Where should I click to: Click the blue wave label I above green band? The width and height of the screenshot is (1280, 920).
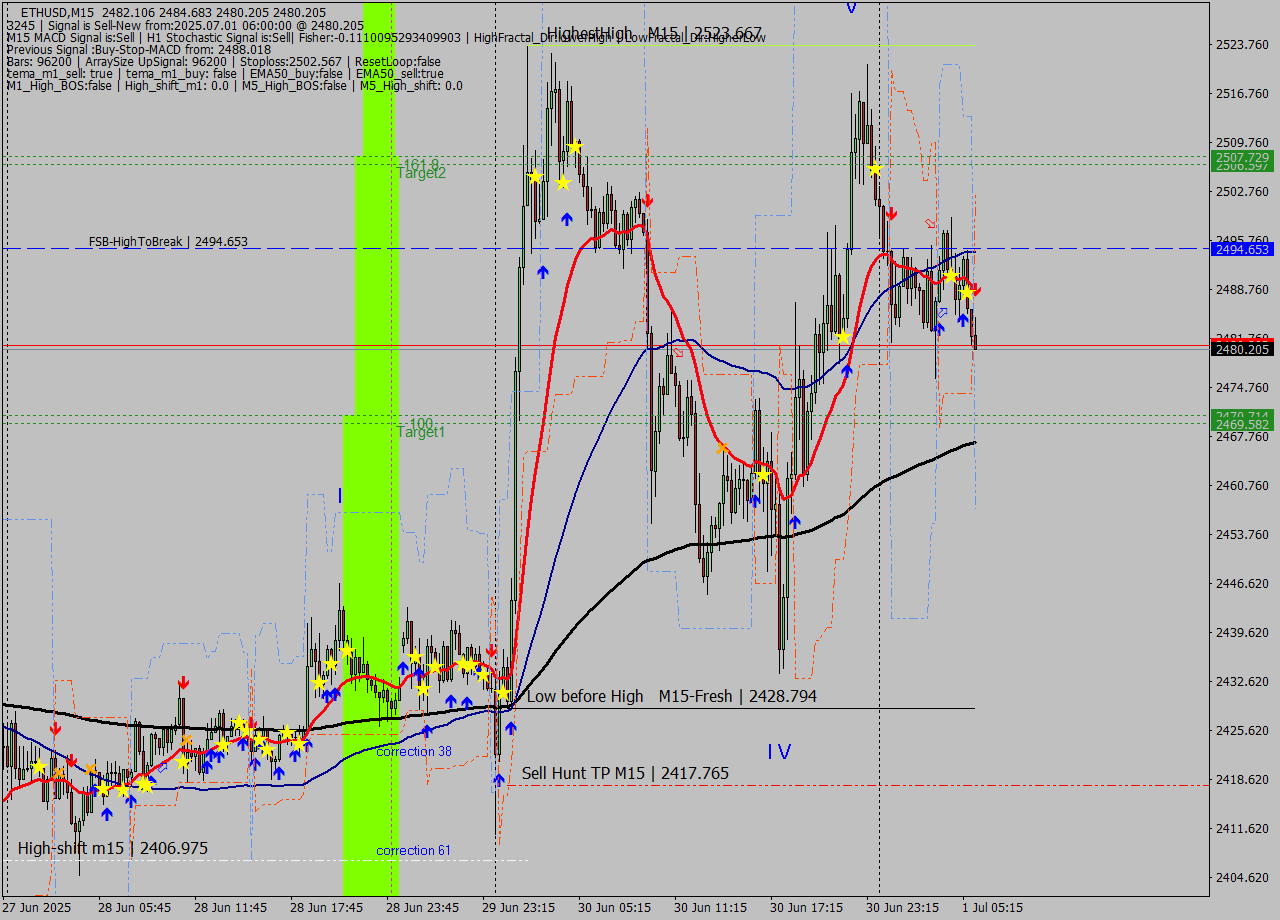pyautogui.click(x=340, y=496)
